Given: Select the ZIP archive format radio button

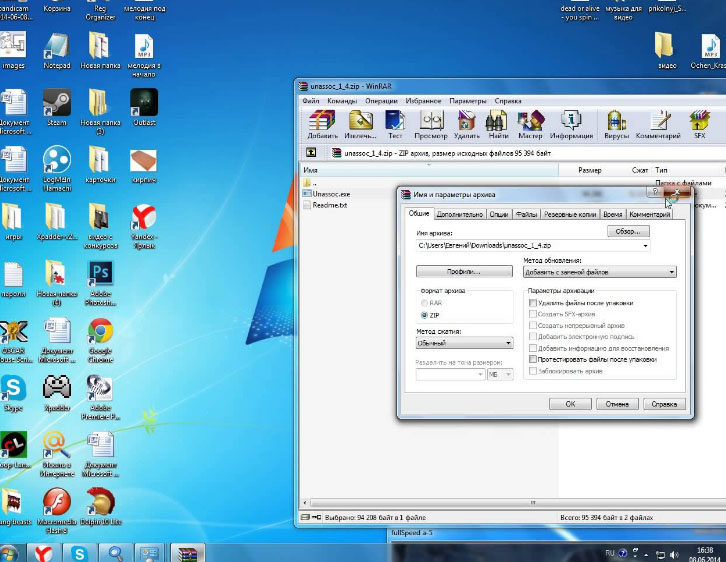Looking at the screenshot, I should [425, 315].
